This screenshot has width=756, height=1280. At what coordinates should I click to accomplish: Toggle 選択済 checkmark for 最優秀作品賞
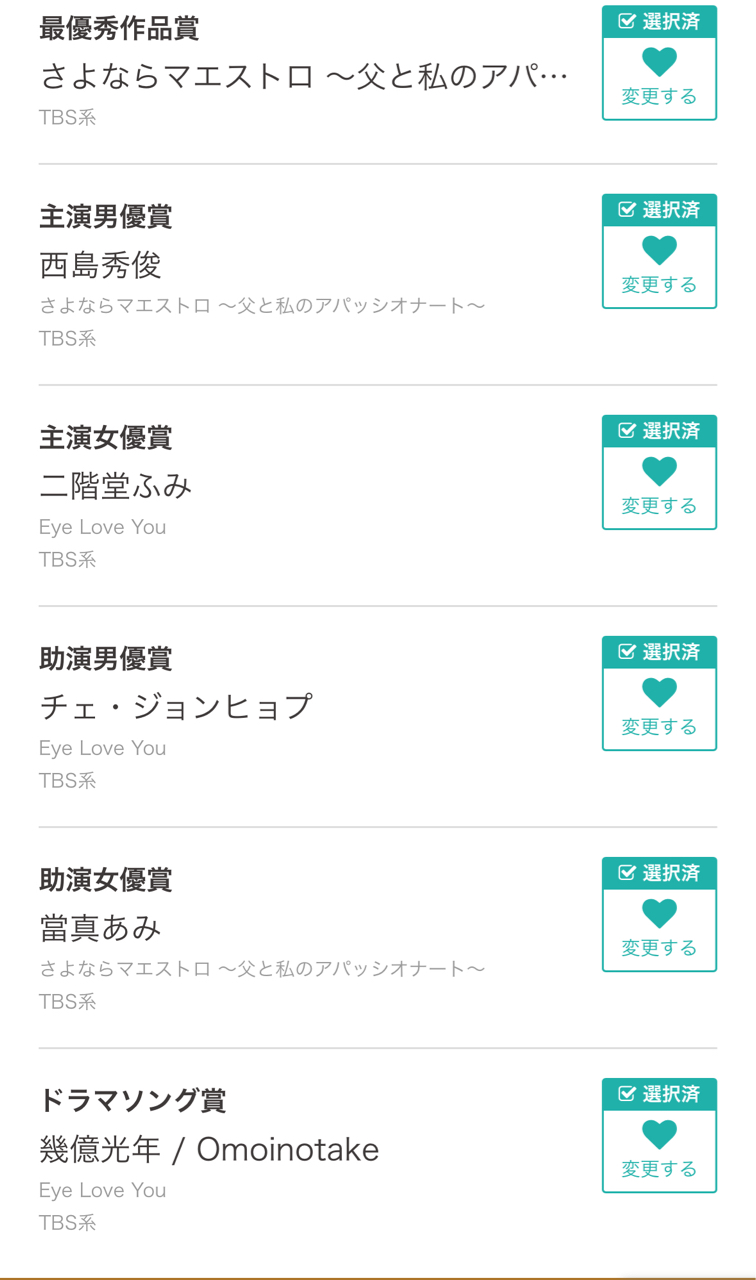tap(628, 21)
